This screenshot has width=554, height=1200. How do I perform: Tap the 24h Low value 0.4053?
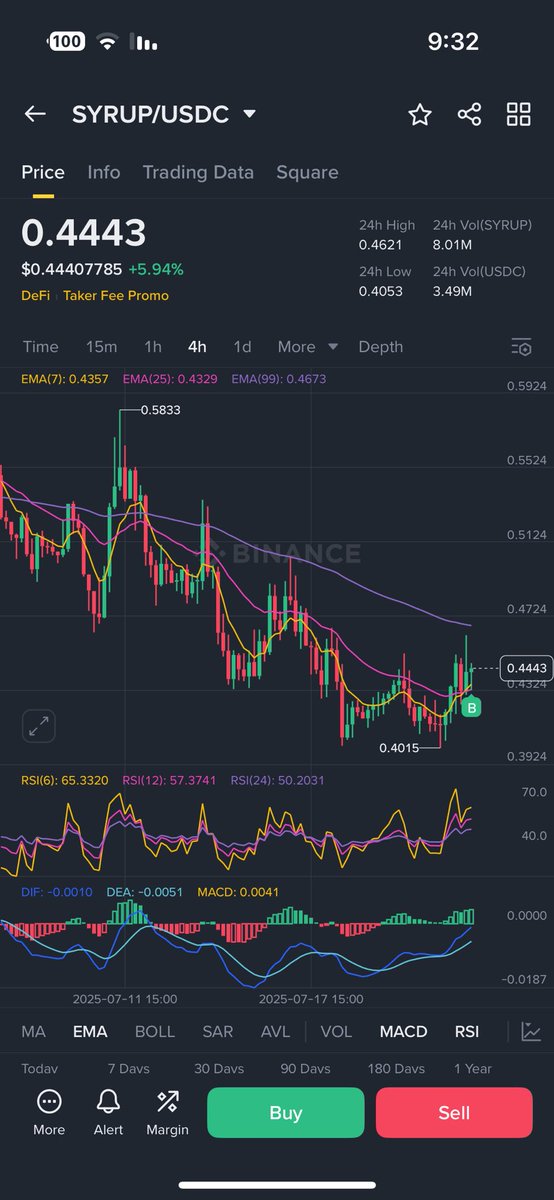[x=380, y=291]
